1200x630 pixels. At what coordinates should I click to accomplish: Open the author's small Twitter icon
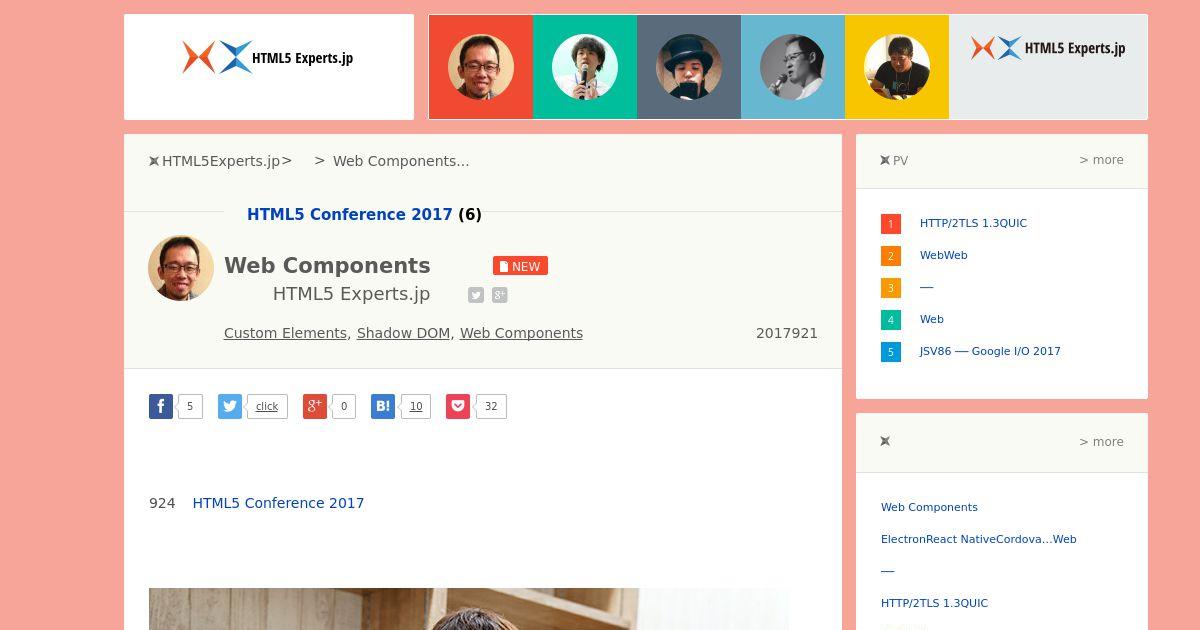(476, 295)
